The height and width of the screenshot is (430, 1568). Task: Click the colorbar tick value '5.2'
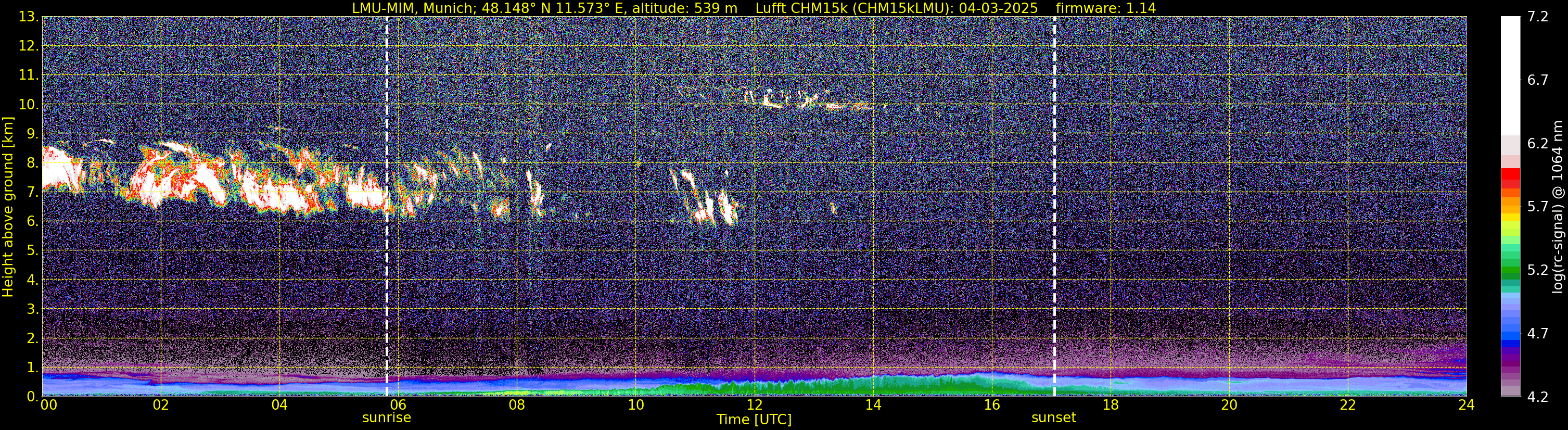pyautogui.click(x=1538, y=270)
